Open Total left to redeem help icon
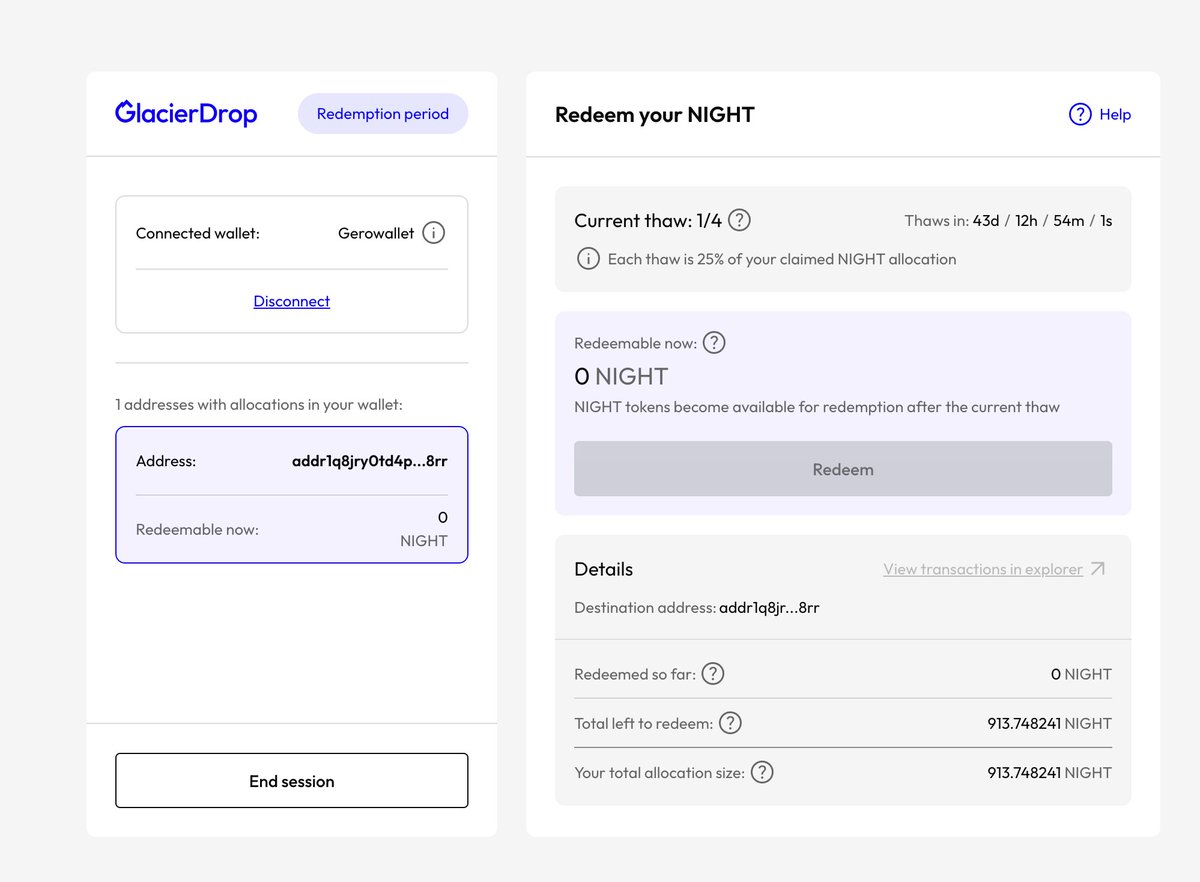Viewport: 1200px width, 882px height. click(730, 723)
